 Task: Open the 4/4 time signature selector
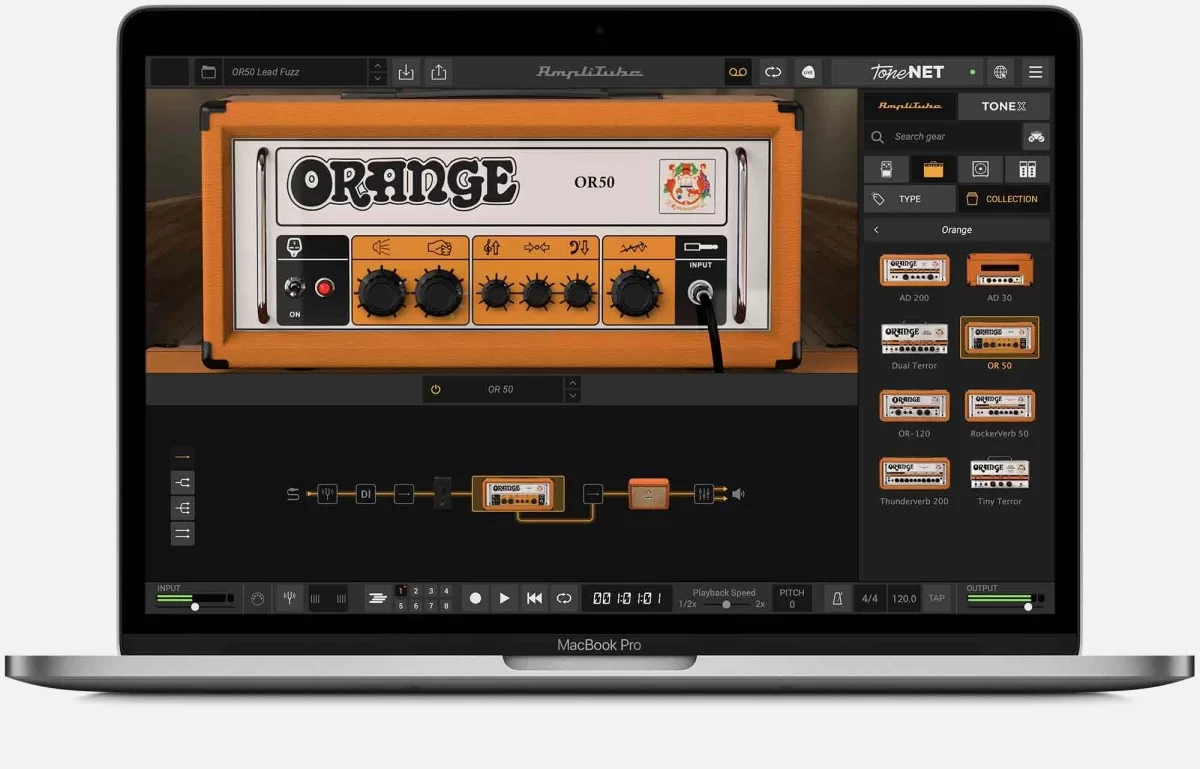pos(869,597)
